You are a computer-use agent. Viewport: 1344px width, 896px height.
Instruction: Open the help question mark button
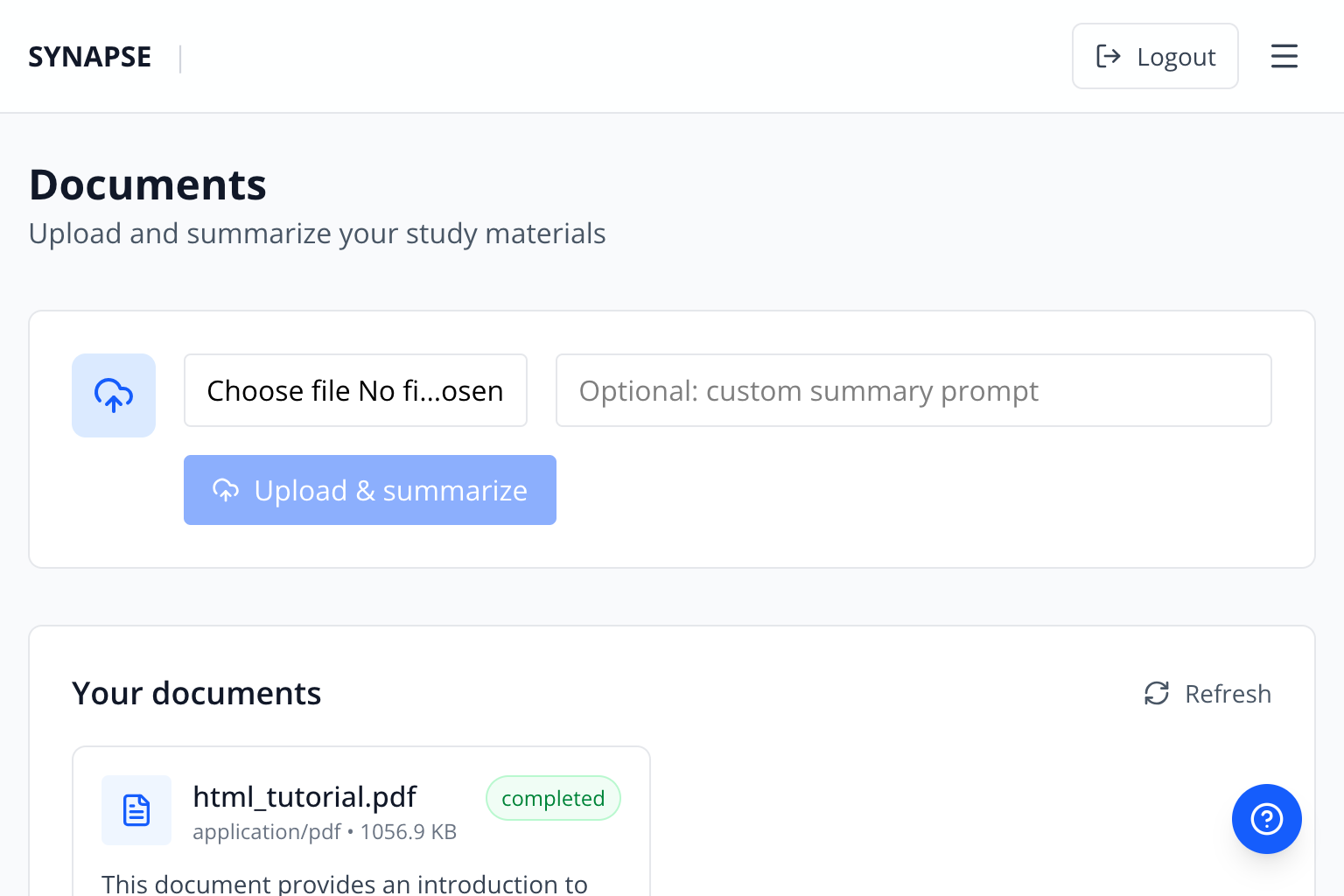click(x=1266, y=819)
